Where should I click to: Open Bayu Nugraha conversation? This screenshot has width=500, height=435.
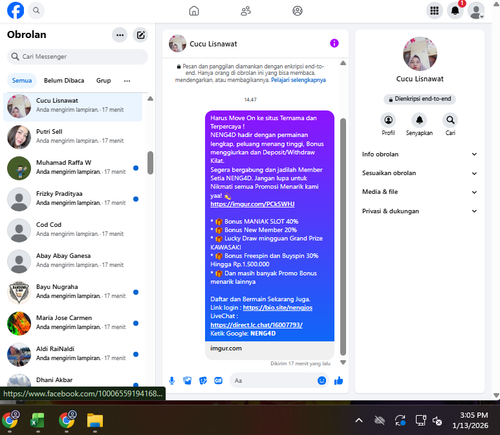tap(73, 291)
